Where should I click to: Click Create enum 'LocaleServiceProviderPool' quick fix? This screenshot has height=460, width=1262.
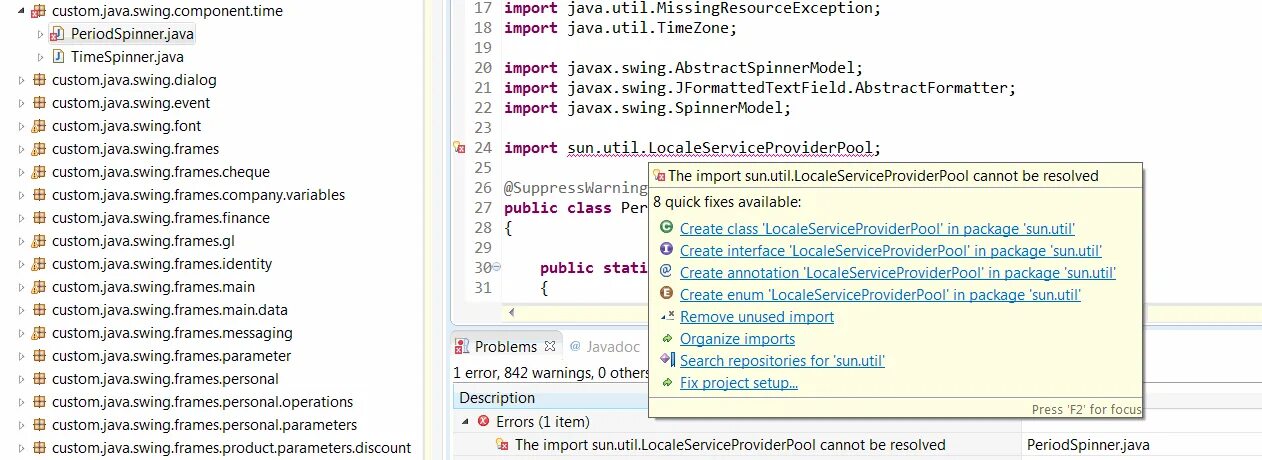[x=880, y=294]
